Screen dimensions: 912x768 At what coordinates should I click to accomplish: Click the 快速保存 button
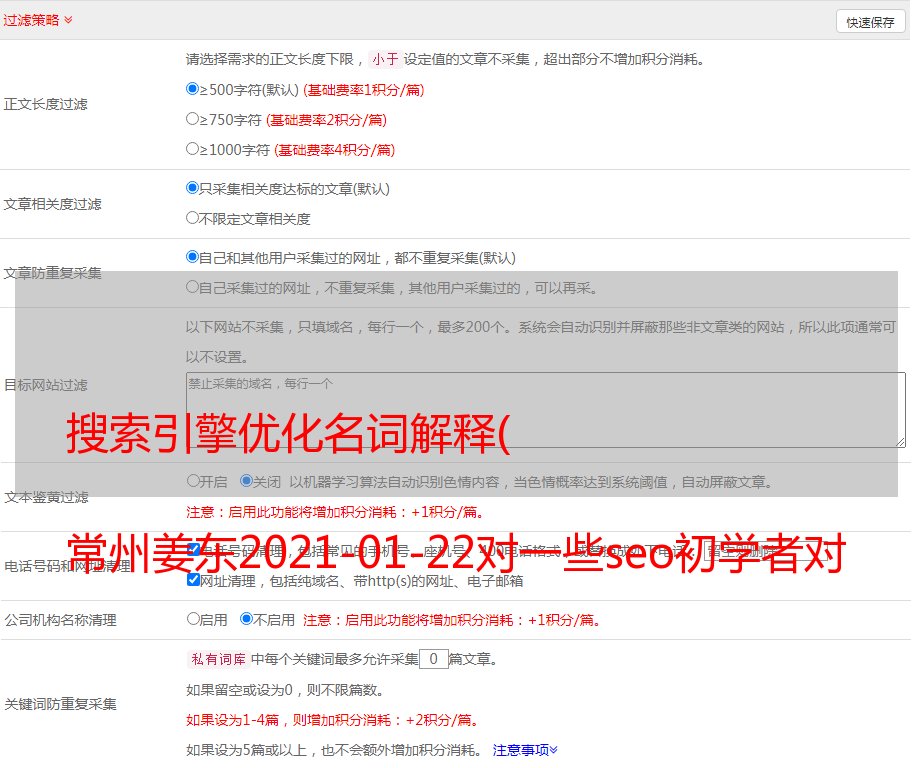pos(871,22)
